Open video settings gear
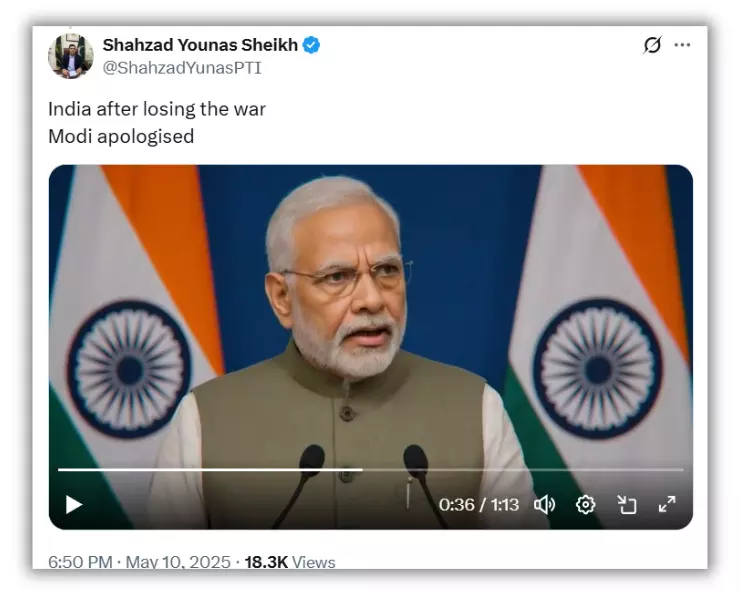Screen dimensions: 740x595 tap(585, 504)
